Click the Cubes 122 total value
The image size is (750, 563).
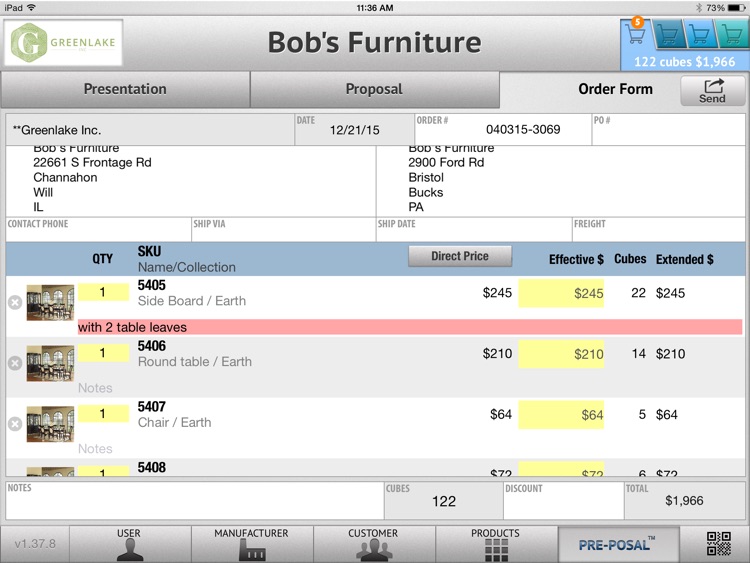(444, 501)
